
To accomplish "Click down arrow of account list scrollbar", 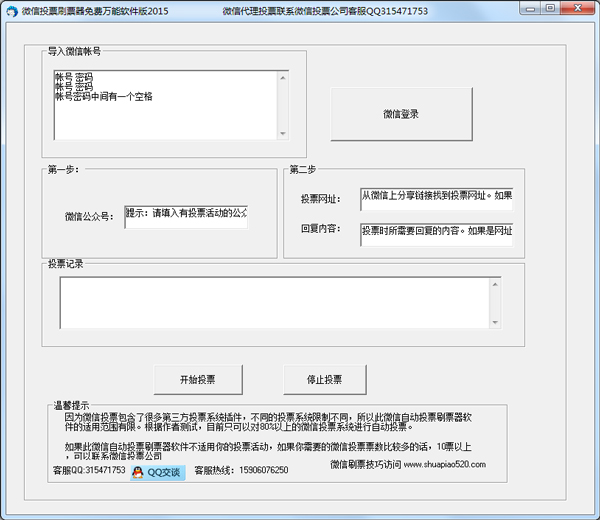I will (x=283, y=134).
